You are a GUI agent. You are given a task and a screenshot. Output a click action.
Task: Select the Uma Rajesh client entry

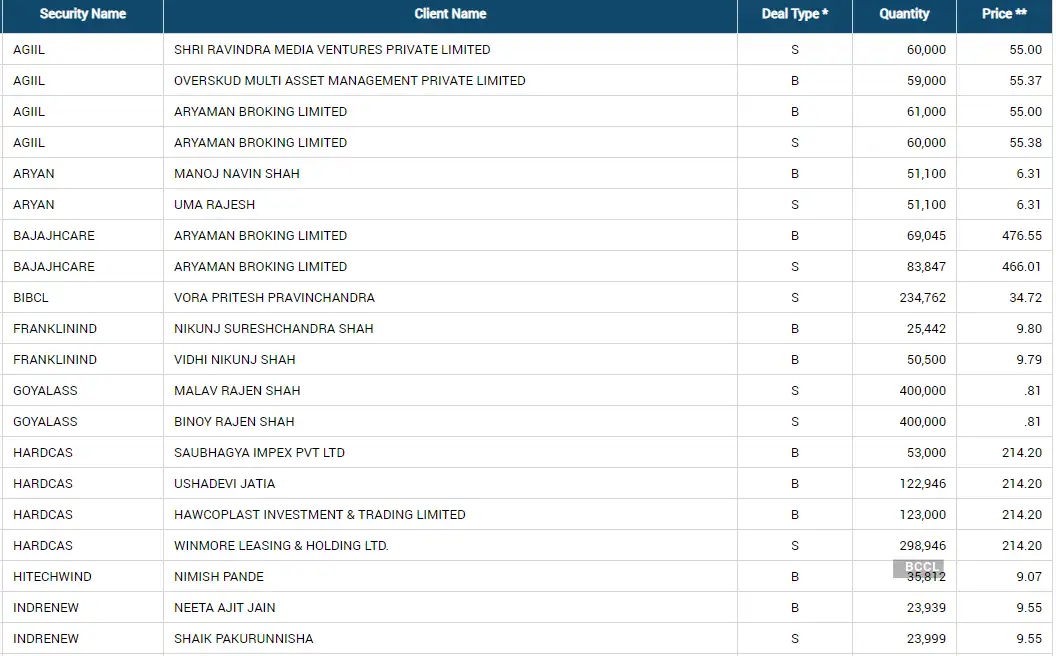(214, 205)
